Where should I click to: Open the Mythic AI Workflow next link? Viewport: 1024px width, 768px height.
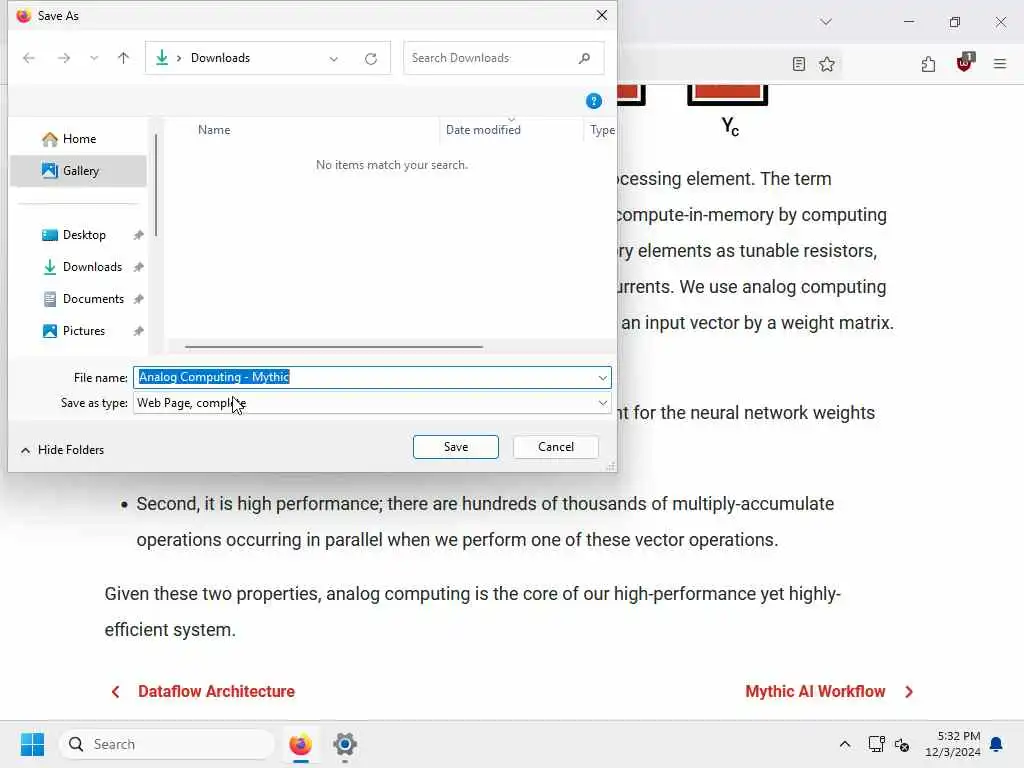pyautogui.click(x=815, y=692)
